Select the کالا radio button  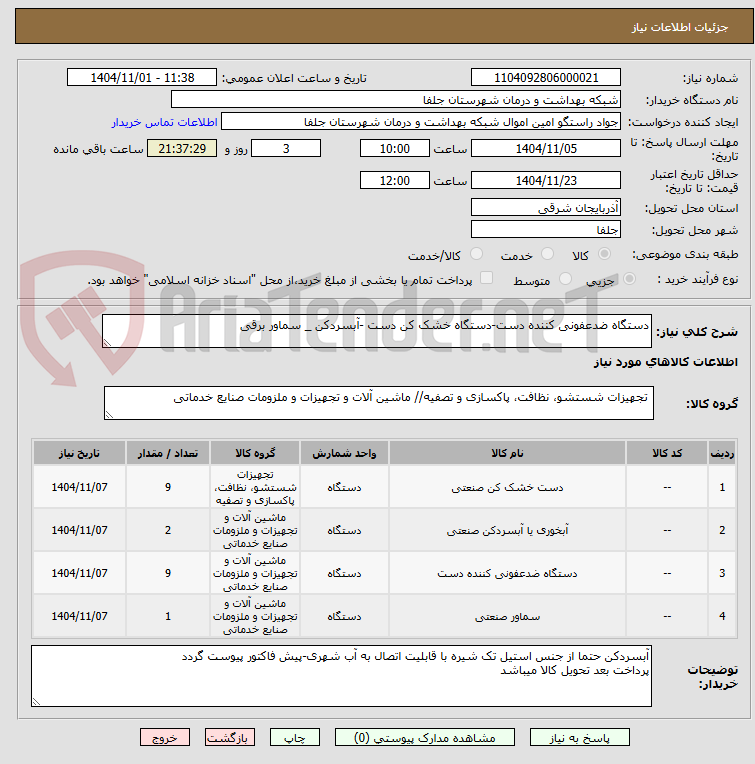[604, 254]
